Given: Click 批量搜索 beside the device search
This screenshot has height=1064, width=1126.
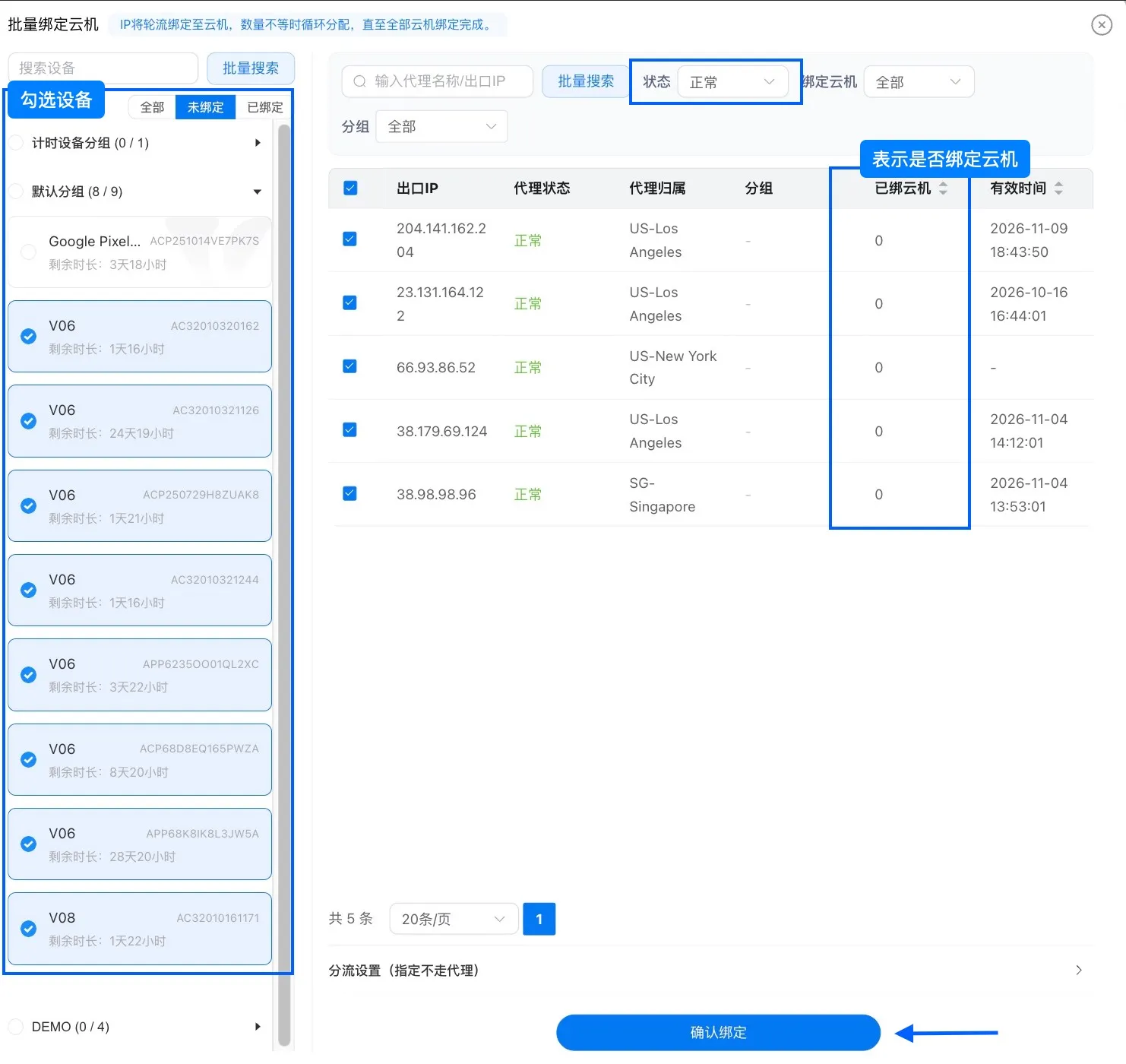Looking at the screenshot, I should tap(251, 68).
